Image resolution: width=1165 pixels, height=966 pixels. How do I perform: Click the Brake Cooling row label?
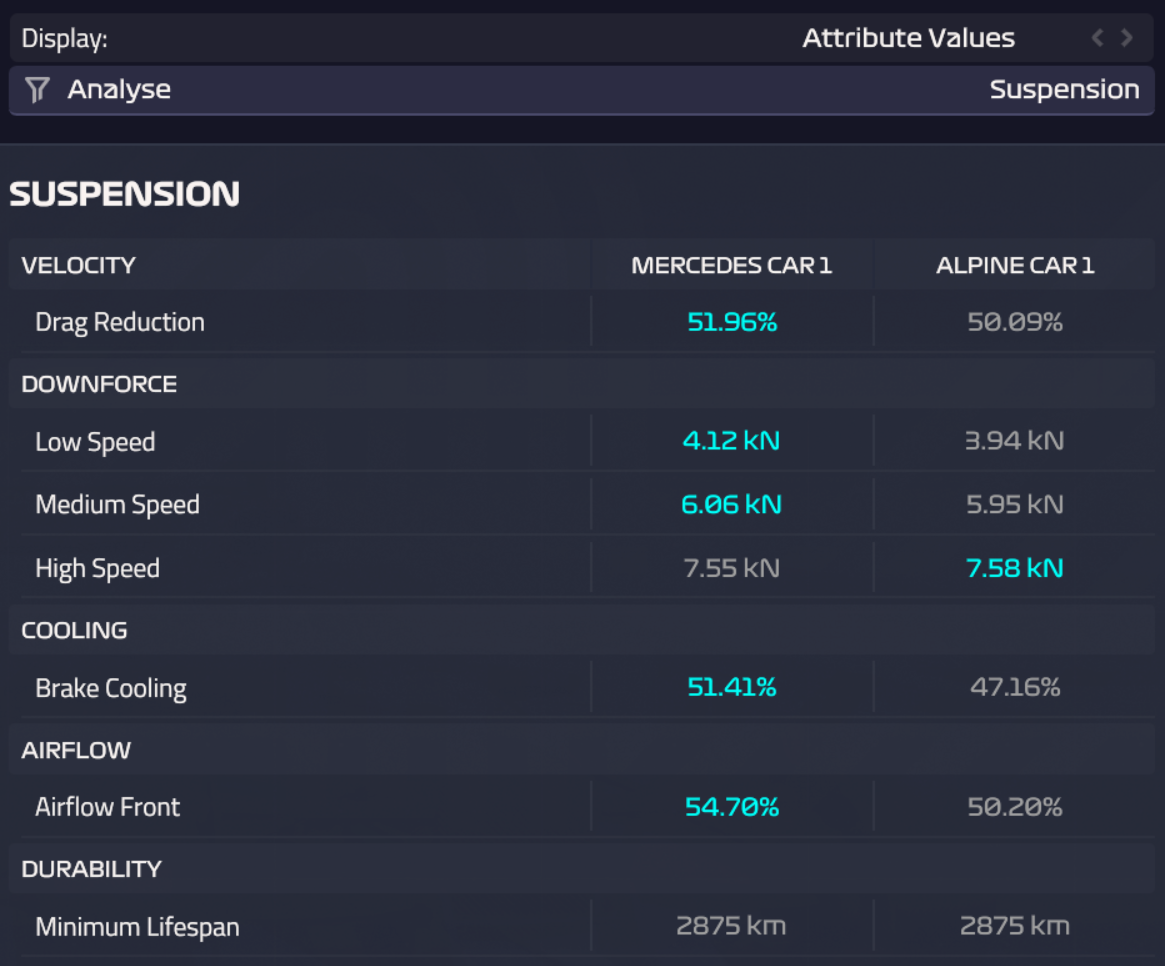pyautogui.click(x=111, y=688)
